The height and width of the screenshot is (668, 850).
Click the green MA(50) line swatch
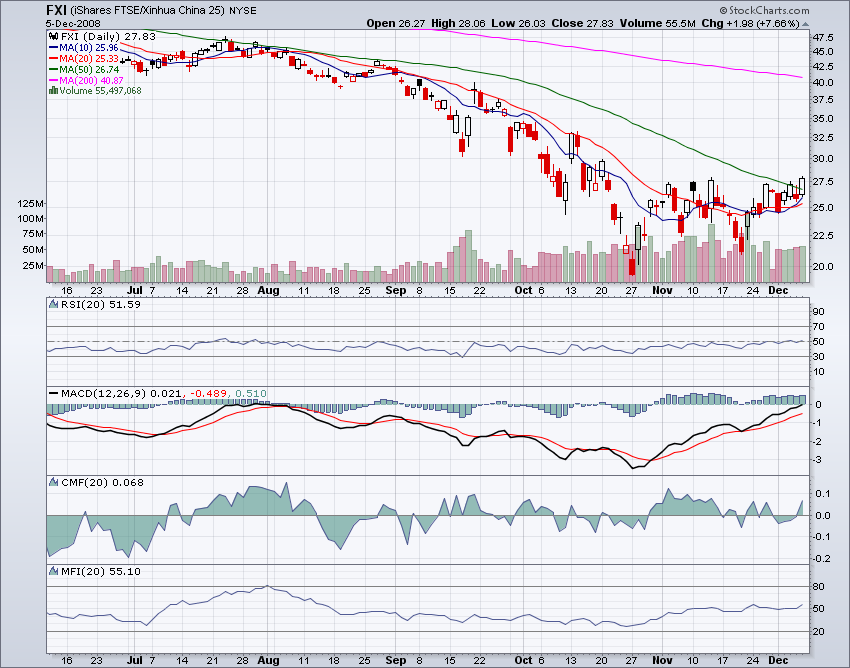click(x=54, y=69)
